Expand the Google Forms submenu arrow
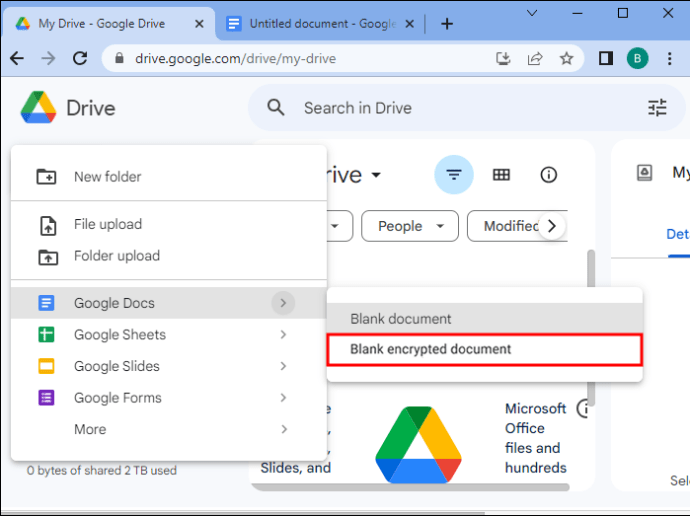The height and width of the screenshot is (516, 690). coord(283,398)
